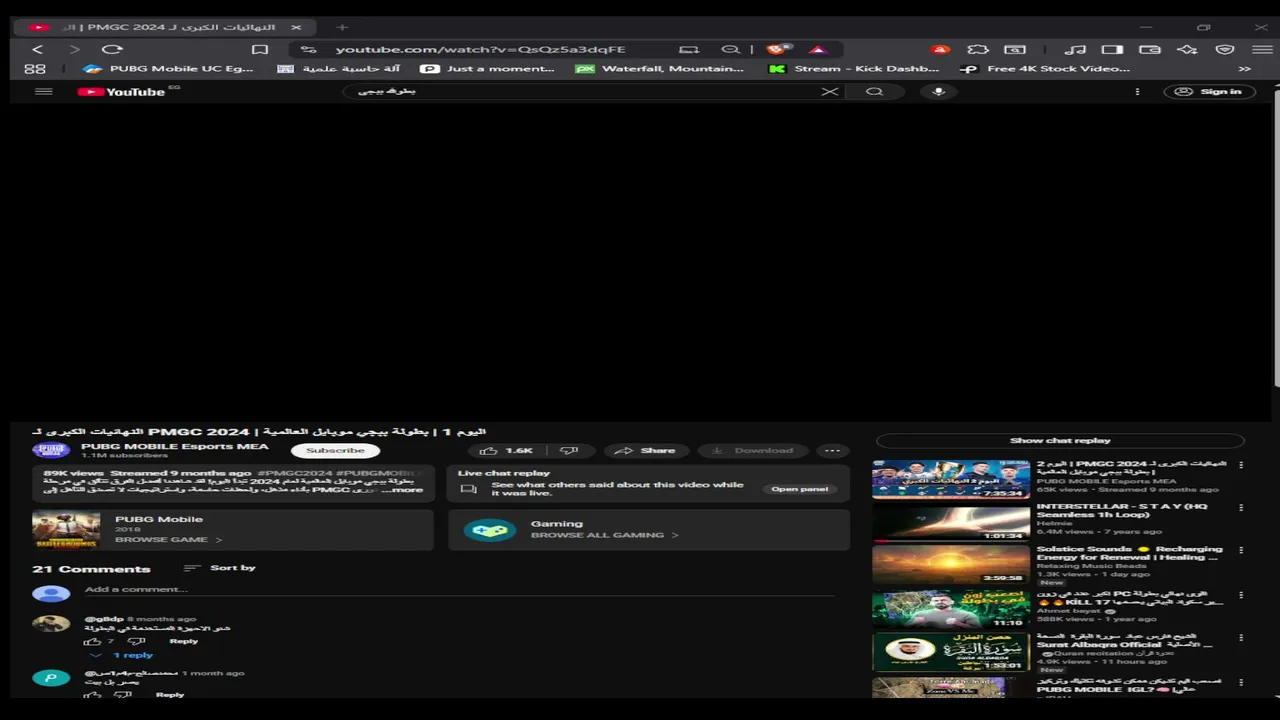Like the comment by @g8dp
Viewport: 1280px width, 720px height.
click(93, 641)
